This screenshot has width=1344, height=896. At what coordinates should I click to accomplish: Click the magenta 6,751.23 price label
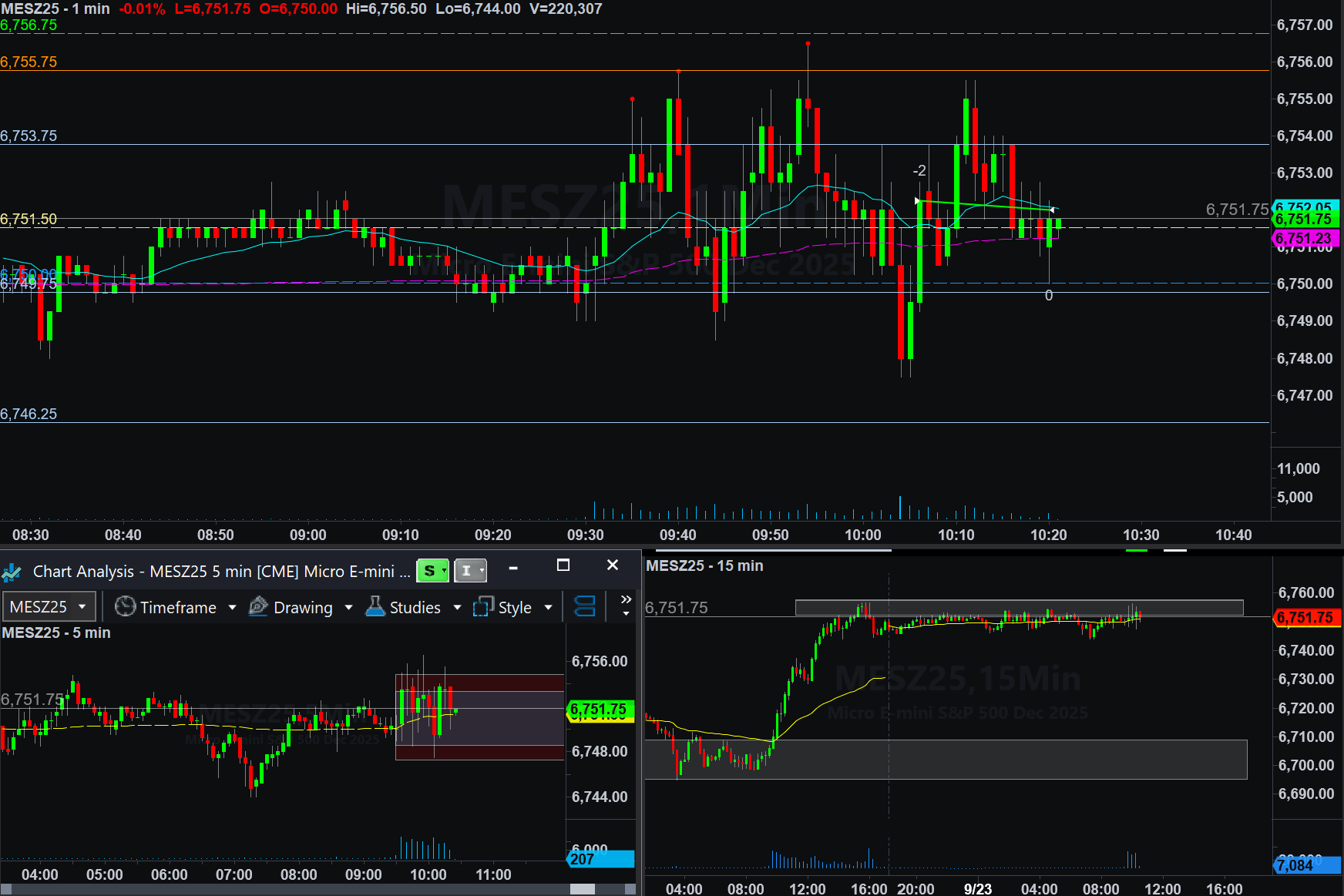tap(1304, 239)
